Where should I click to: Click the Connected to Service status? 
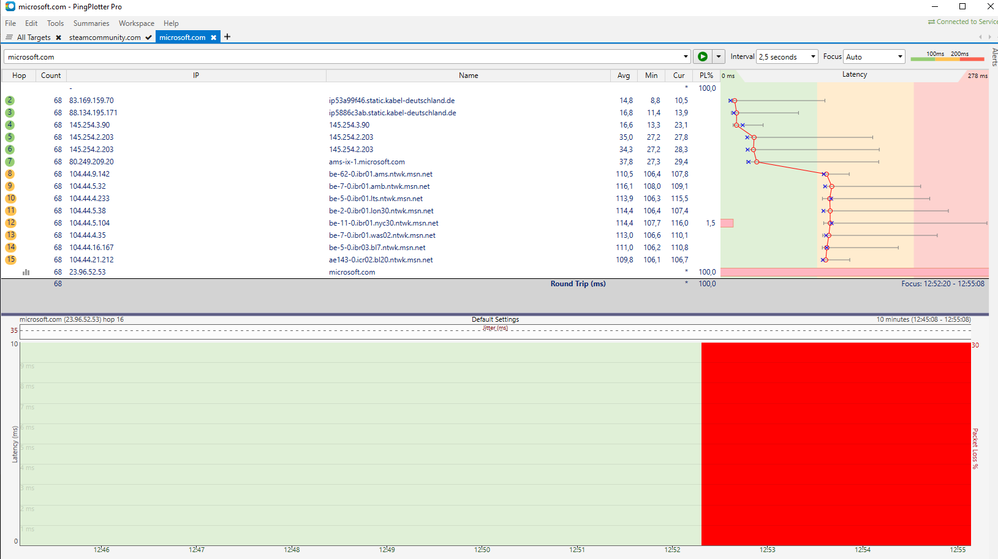click(x=963, y=22)
